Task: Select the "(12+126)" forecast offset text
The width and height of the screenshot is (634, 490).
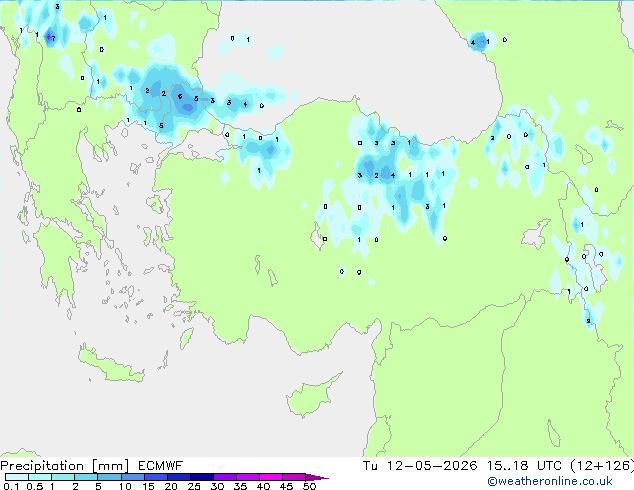Action: click(x=602, y=466)
